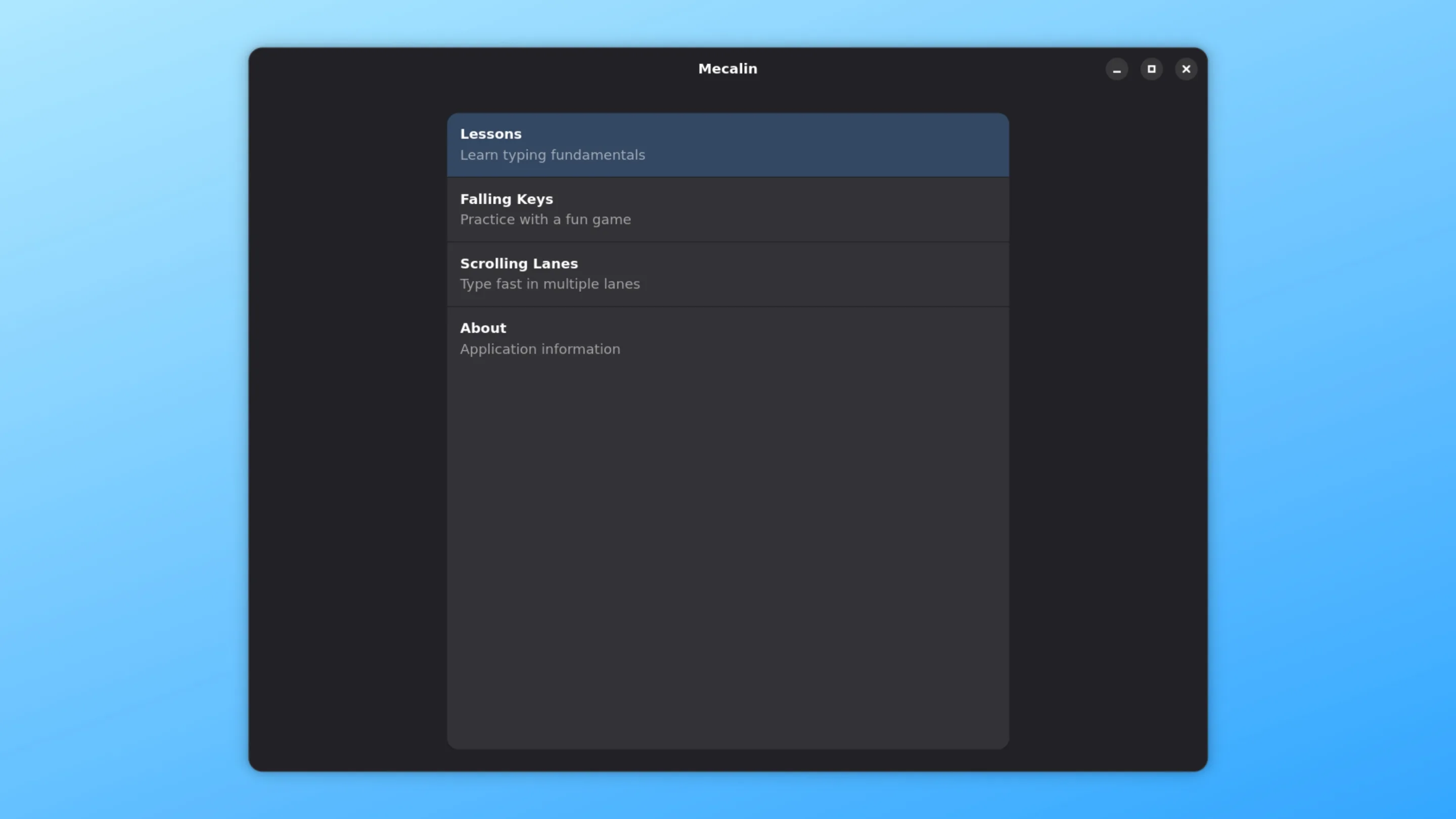Click the Mecalin title in header bar
1456x819 pixels.
pos(727,69)
